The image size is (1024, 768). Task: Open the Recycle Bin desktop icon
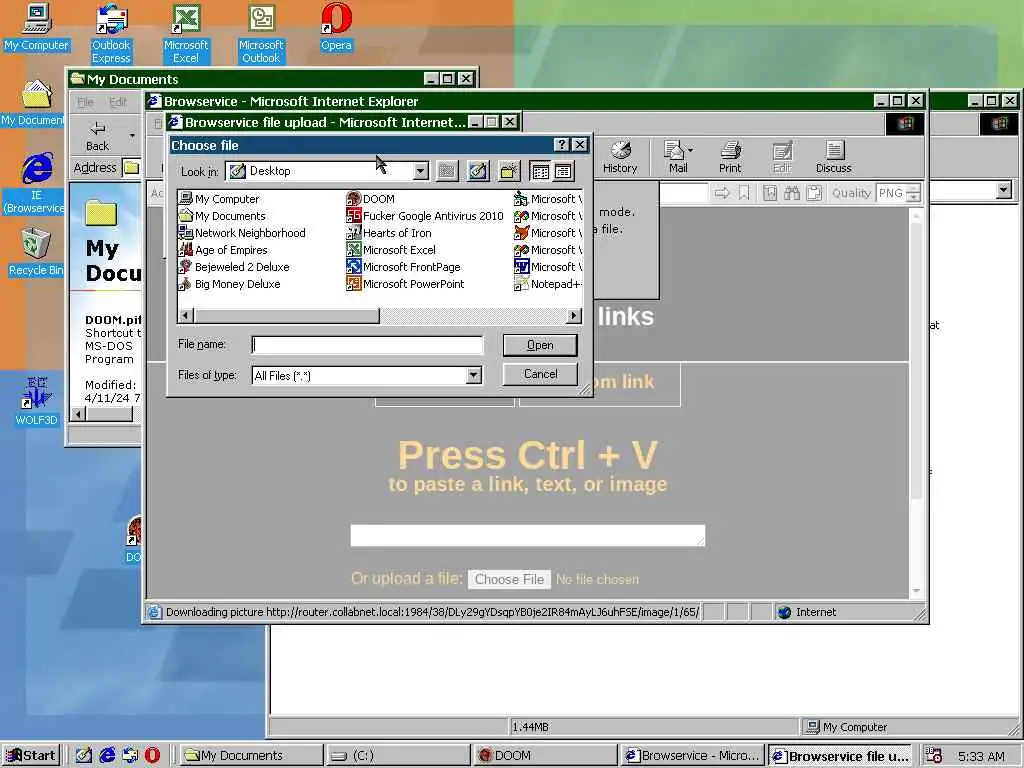tap(35, 252)
